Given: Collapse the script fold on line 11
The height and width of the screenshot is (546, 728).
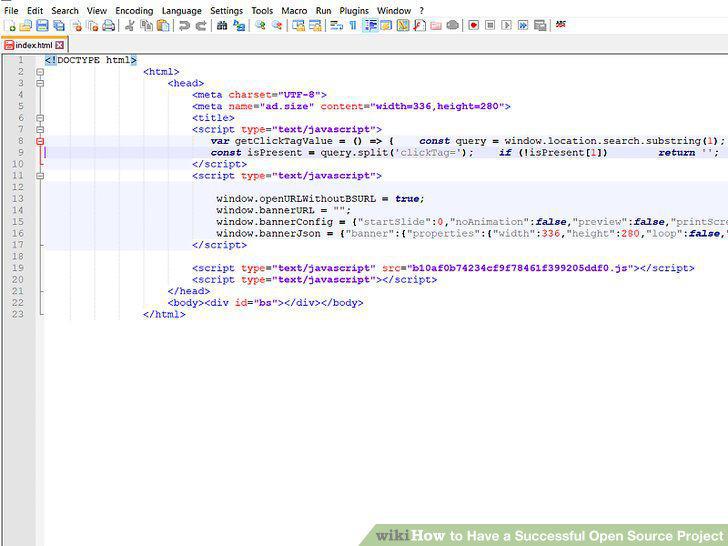Looking at the screenshot, I should pos(40,176).
